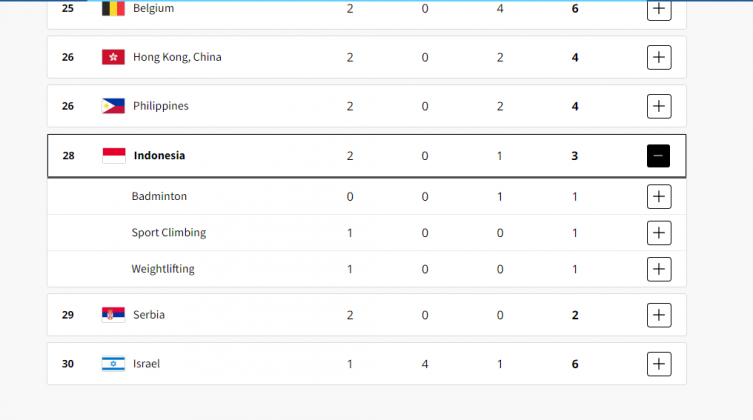The width and height of the screenshot is (753, 420).
Task: Expand the Belgium medal details
Action: 658,9
